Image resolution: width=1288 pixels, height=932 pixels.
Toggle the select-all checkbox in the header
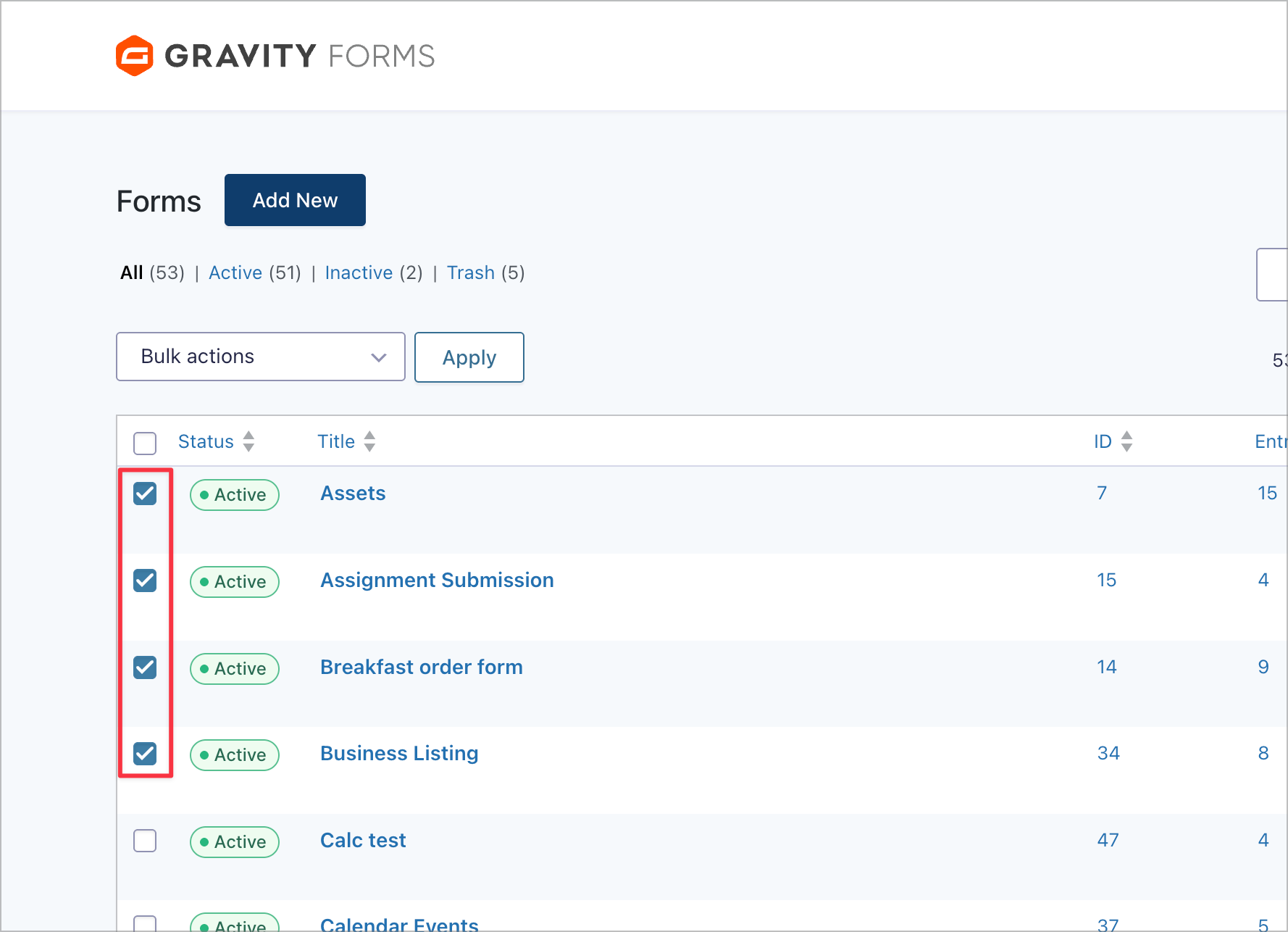[144, 443]
